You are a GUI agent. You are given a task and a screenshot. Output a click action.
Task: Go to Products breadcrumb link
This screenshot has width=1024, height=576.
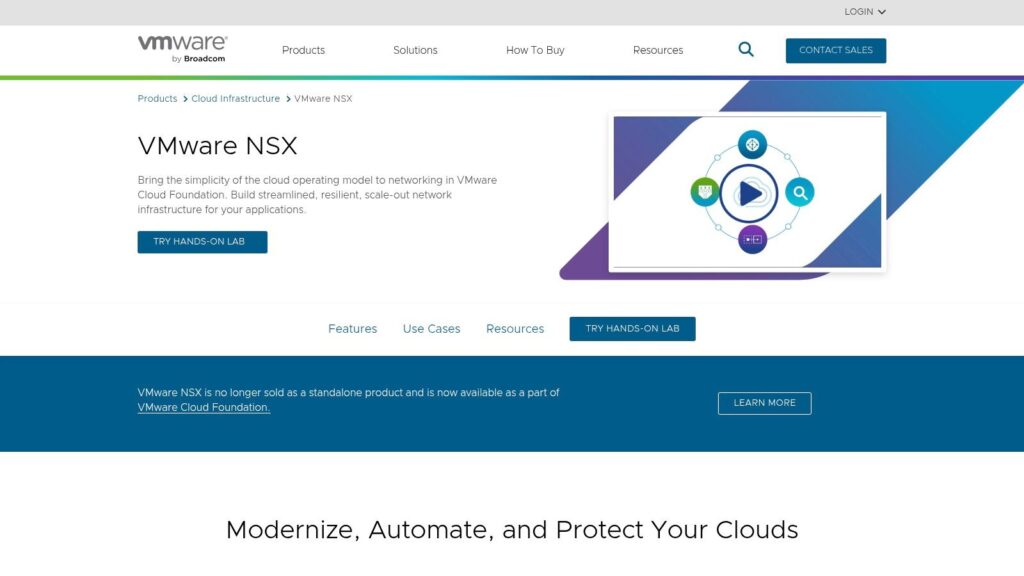157,99
